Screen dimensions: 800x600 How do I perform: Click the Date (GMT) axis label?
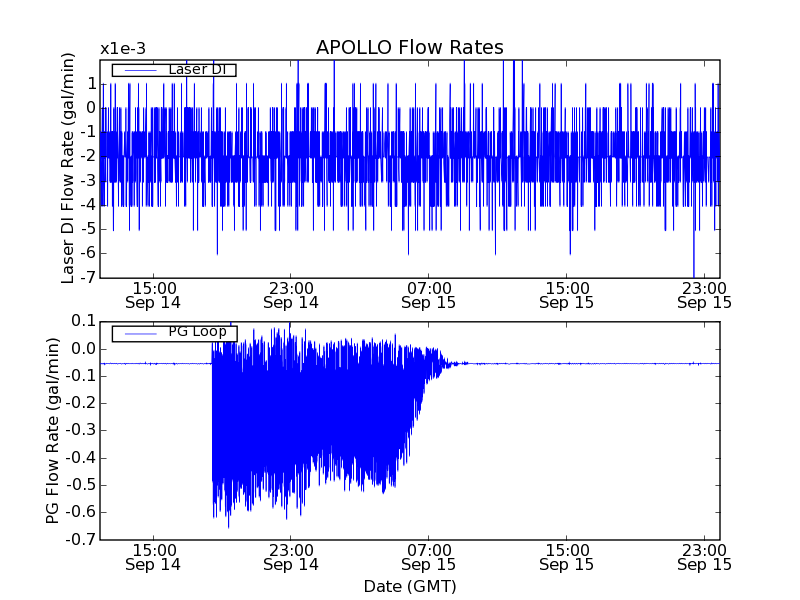410,586
